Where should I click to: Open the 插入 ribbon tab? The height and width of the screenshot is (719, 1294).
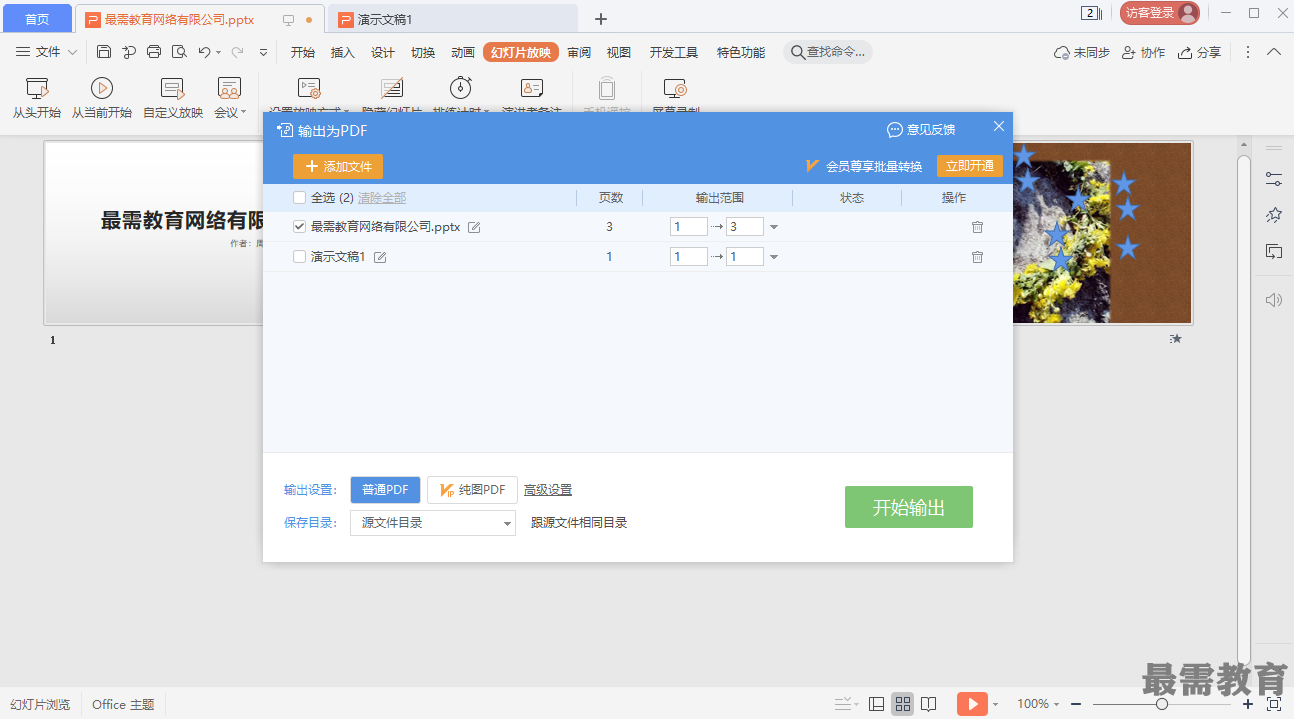[343, 53]
